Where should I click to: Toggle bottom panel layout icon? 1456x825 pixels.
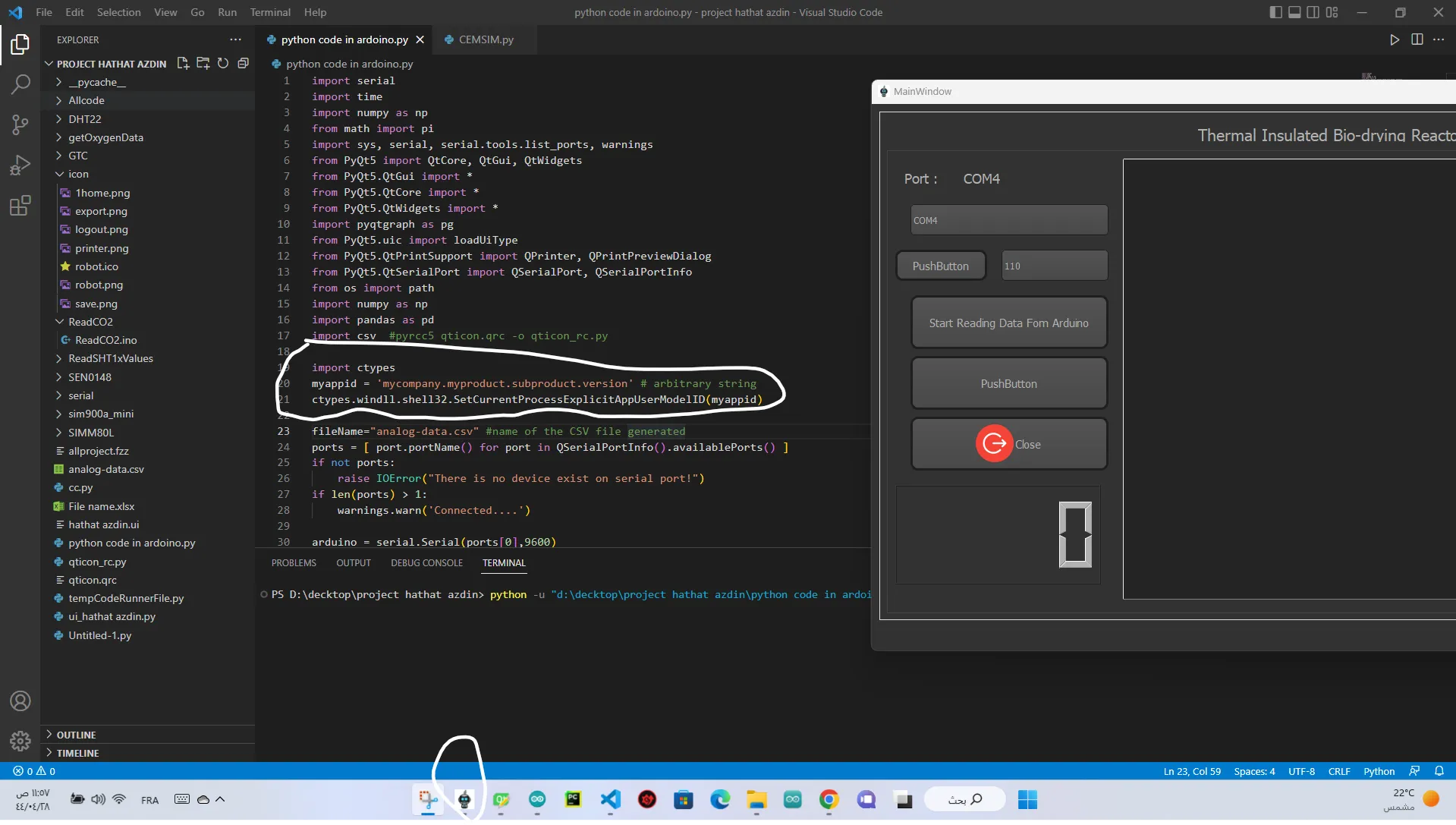pyautogui.click(x=1294, y=12)
